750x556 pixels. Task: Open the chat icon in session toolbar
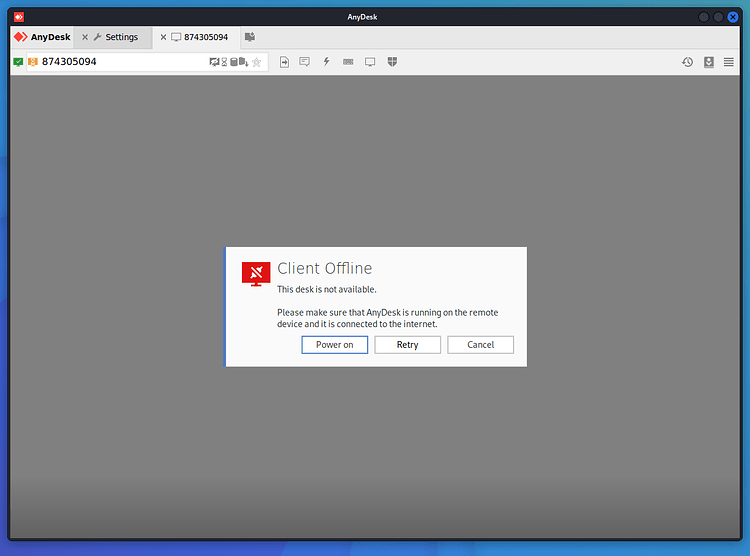point(304,62)
